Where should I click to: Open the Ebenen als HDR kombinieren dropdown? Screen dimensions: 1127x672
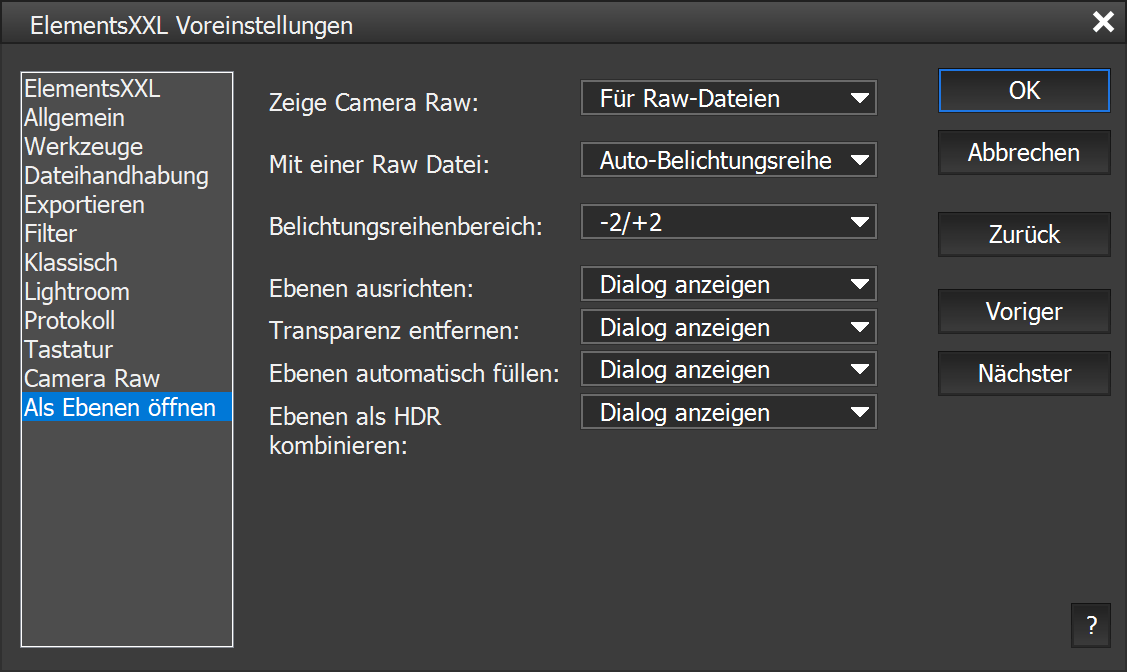click(x=728, y=412)
